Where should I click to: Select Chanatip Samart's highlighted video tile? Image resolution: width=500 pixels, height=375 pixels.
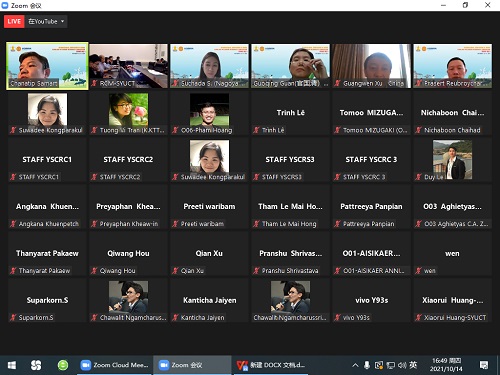[x=47, y=66]
